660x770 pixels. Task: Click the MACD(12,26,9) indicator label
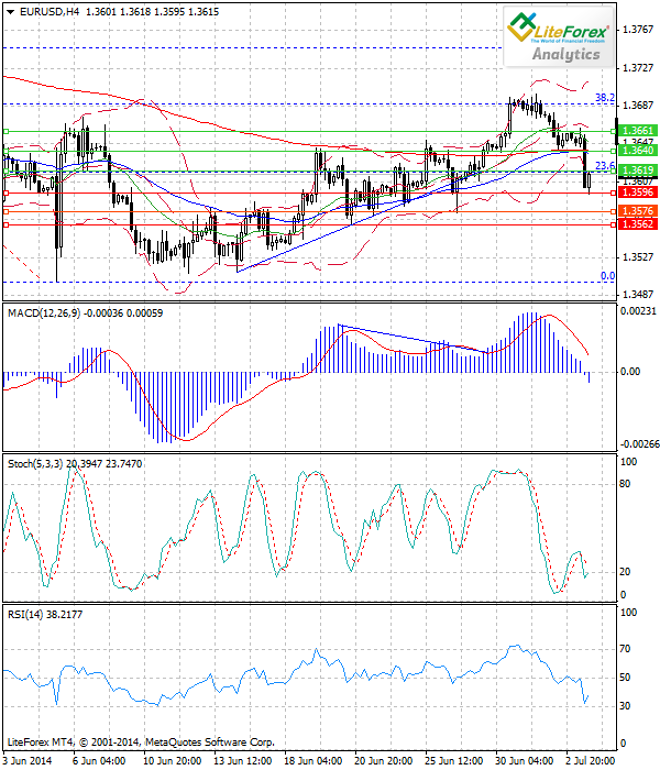[44, 313]
